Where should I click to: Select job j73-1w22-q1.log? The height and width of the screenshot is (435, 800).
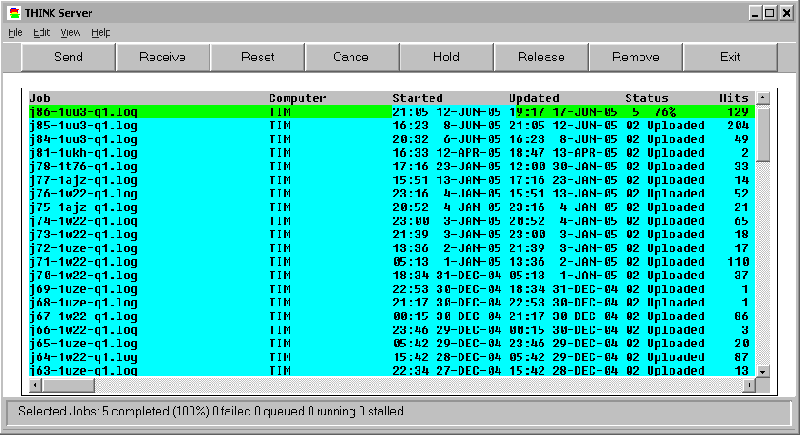[391, 235]
